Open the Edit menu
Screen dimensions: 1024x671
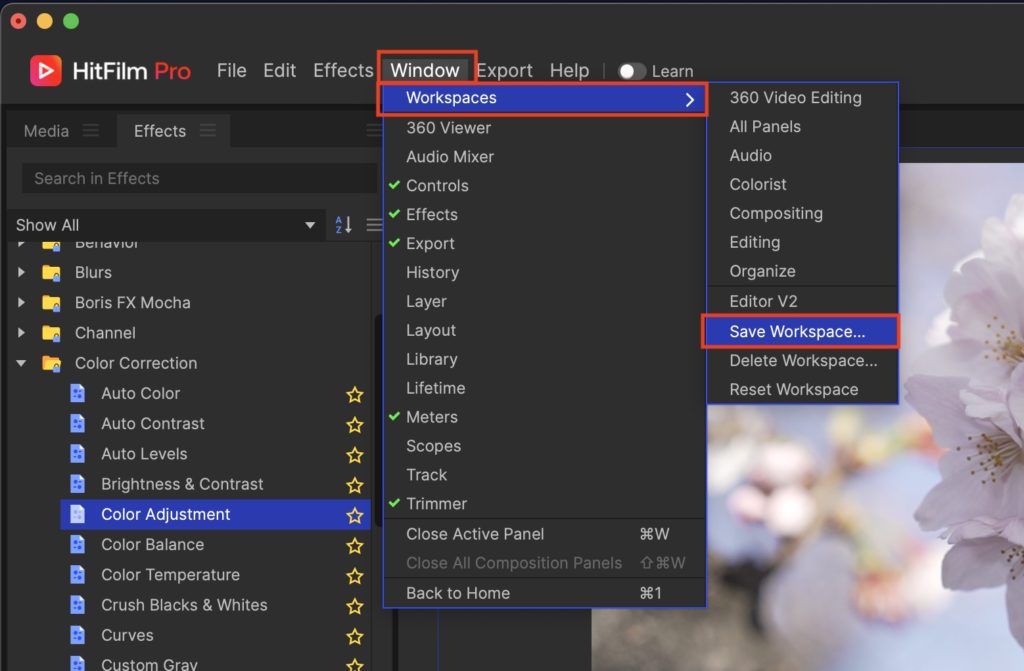pyautogui.click(x=280, y=71)
